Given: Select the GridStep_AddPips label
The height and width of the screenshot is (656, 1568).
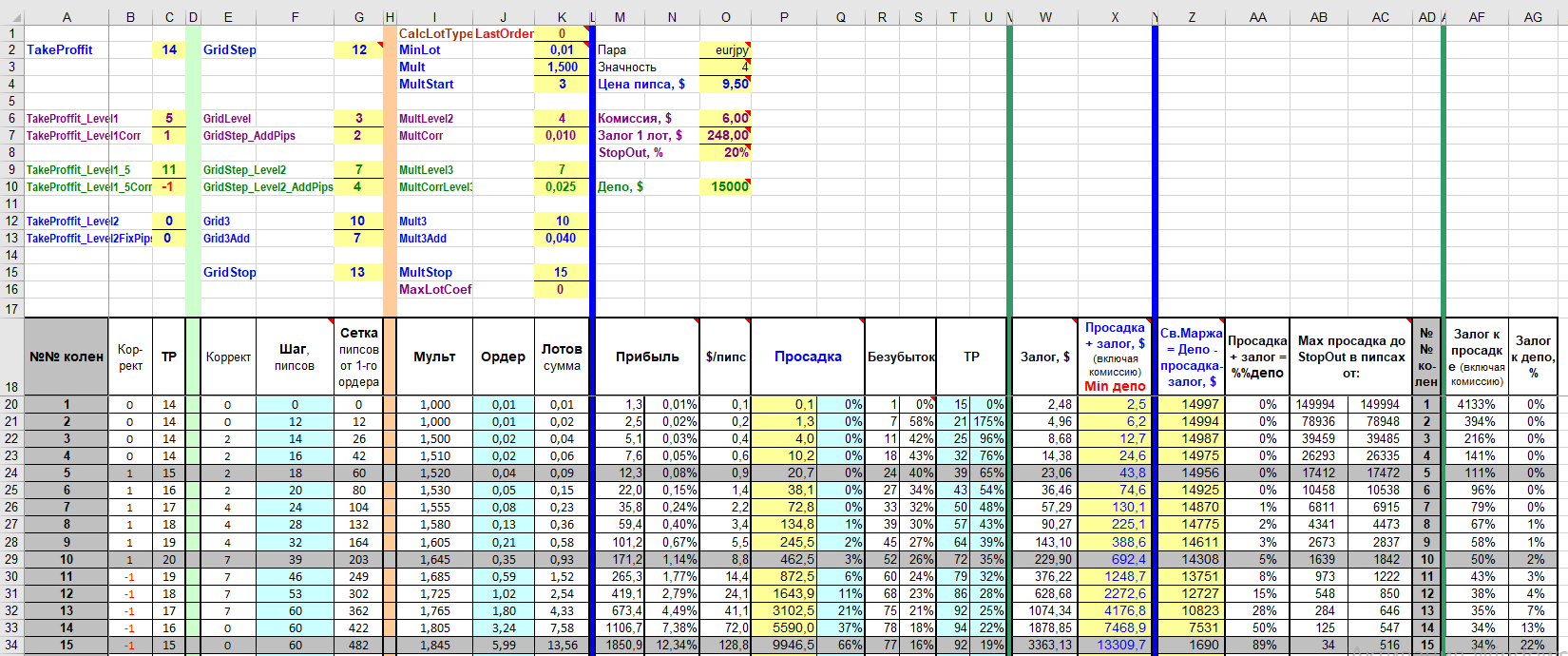Looking at the screenshot, I should 249,135.
